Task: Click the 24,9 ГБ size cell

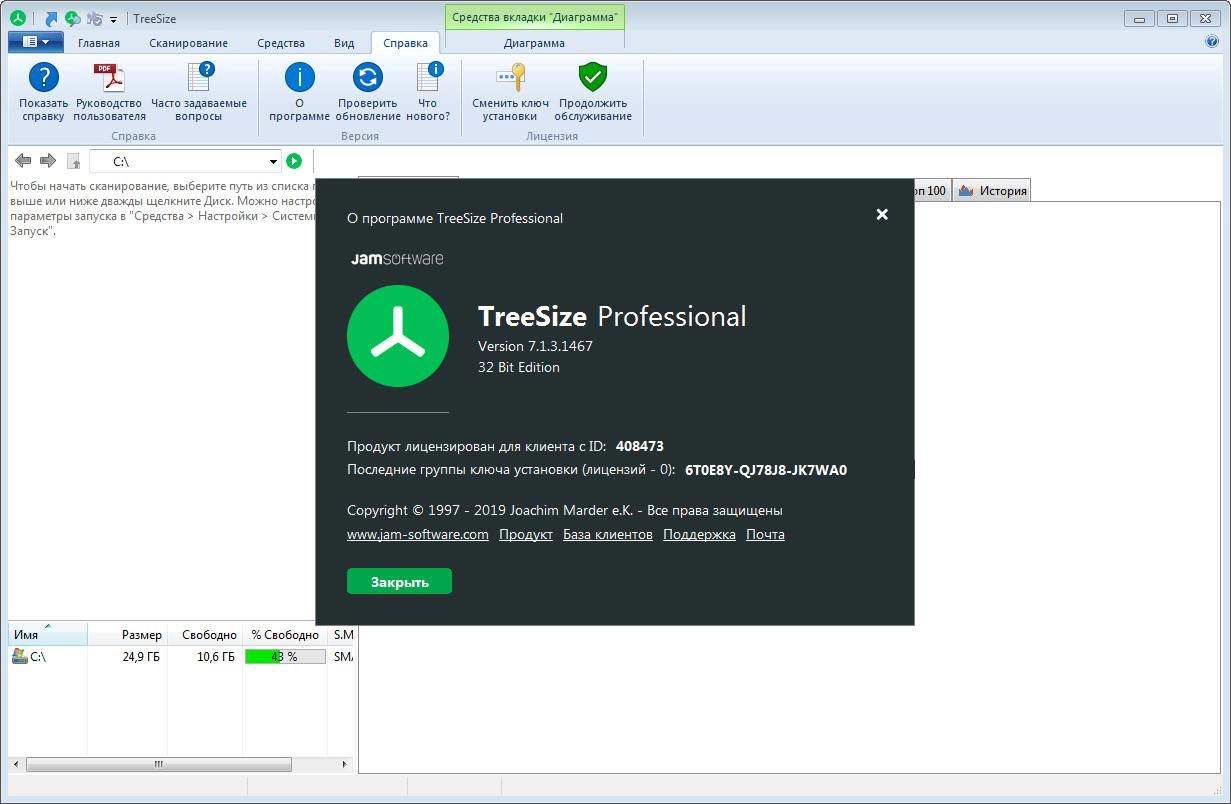Action: 141,657
